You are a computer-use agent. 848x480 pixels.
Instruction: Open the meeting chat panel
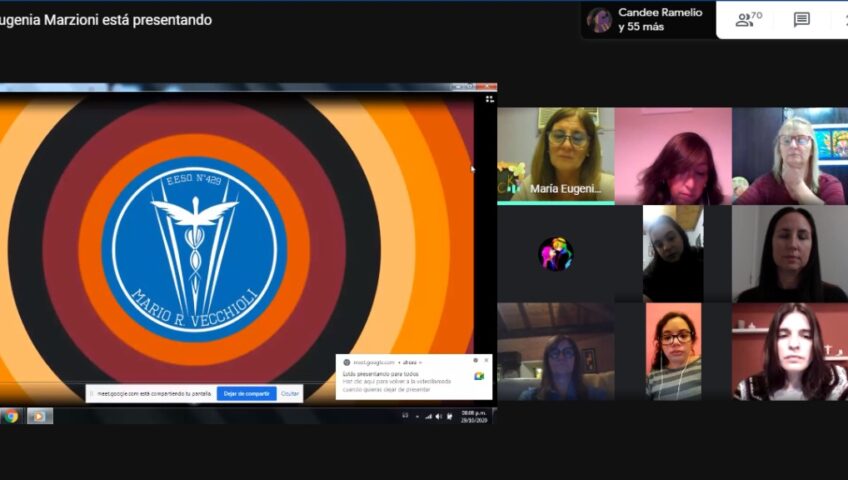pyautogui.click(x=801, y=20)
